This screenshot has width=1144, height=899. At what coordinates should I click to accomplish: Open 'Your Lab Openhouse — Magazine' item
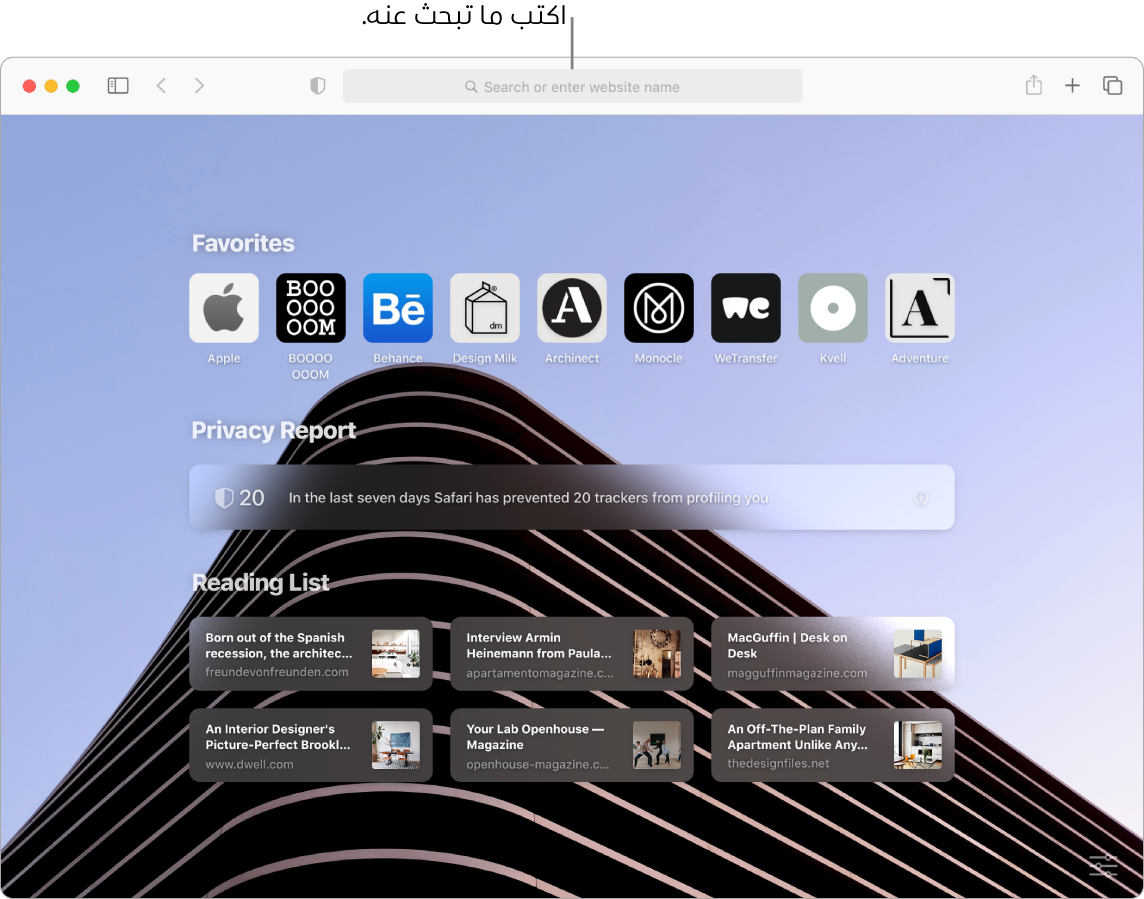[572, 745]
